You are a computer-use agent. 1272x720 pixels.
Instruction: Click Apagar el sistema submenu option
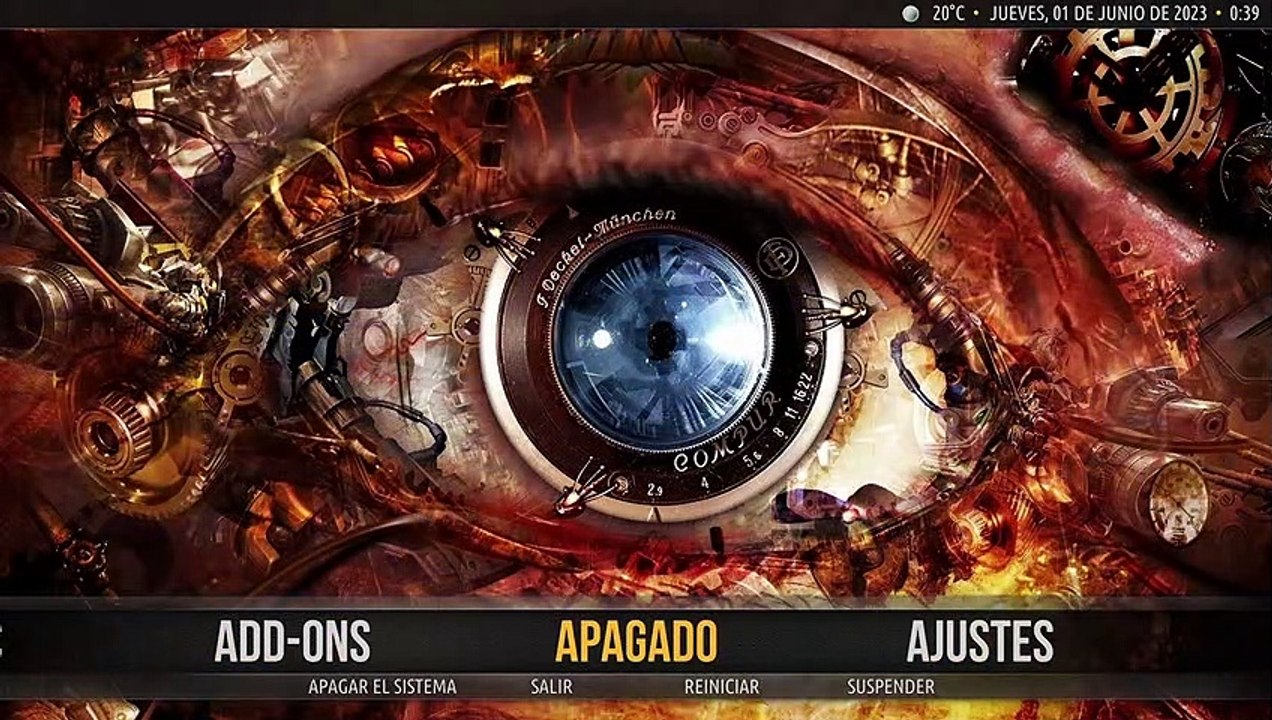click(382, 687)
